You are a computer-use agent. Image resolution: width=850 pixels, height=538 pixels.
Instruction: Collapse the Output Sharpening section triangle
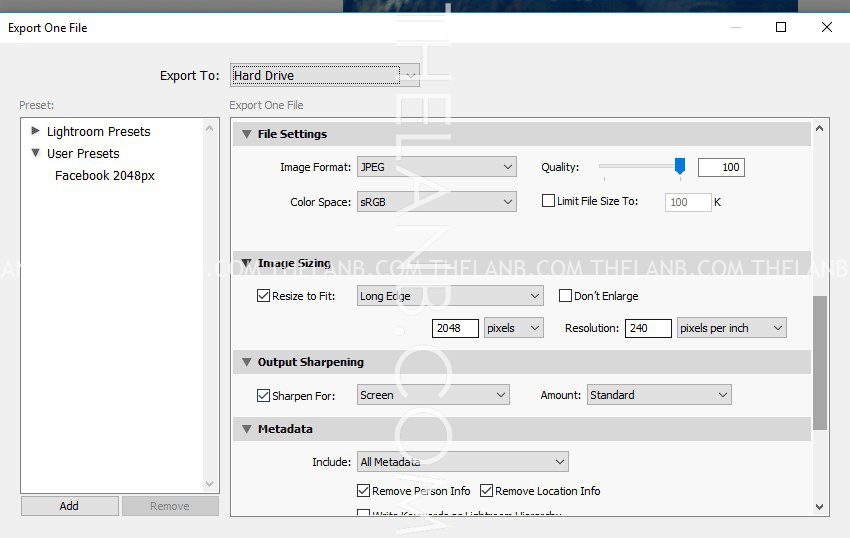pyautogui.click(x=246, y=362)
